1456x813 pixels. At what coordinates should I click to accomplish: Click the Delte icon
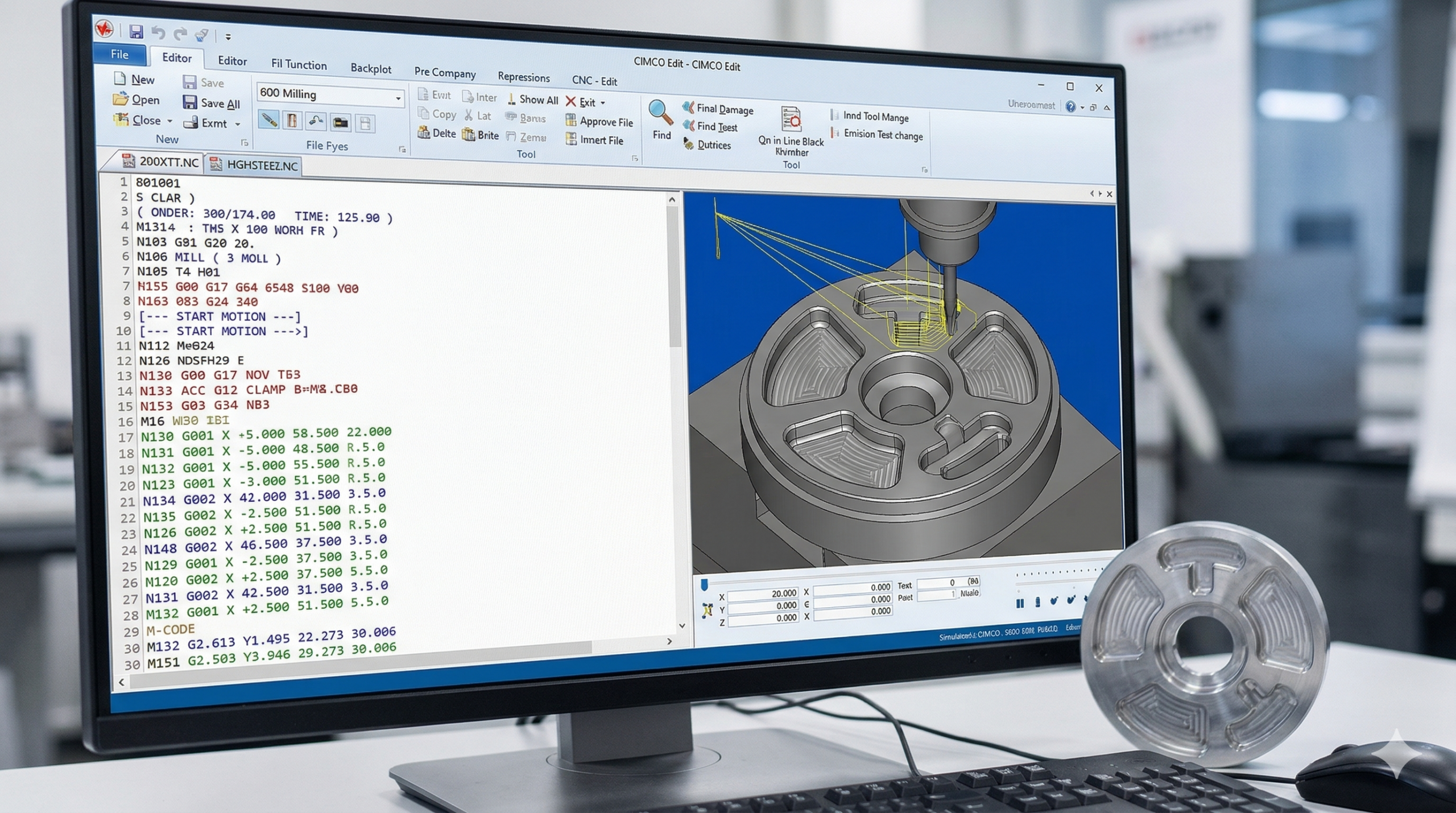click(424, 133)
